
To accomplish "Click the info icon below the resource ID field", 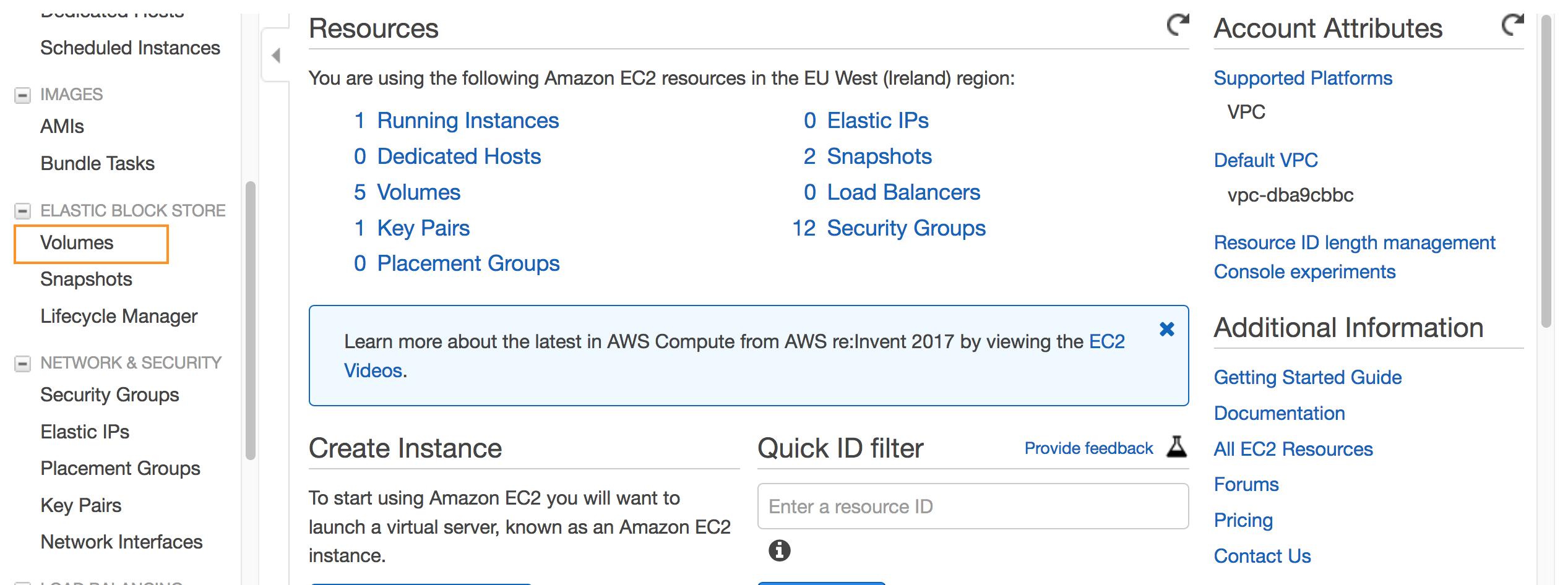I will pos(779,550).
